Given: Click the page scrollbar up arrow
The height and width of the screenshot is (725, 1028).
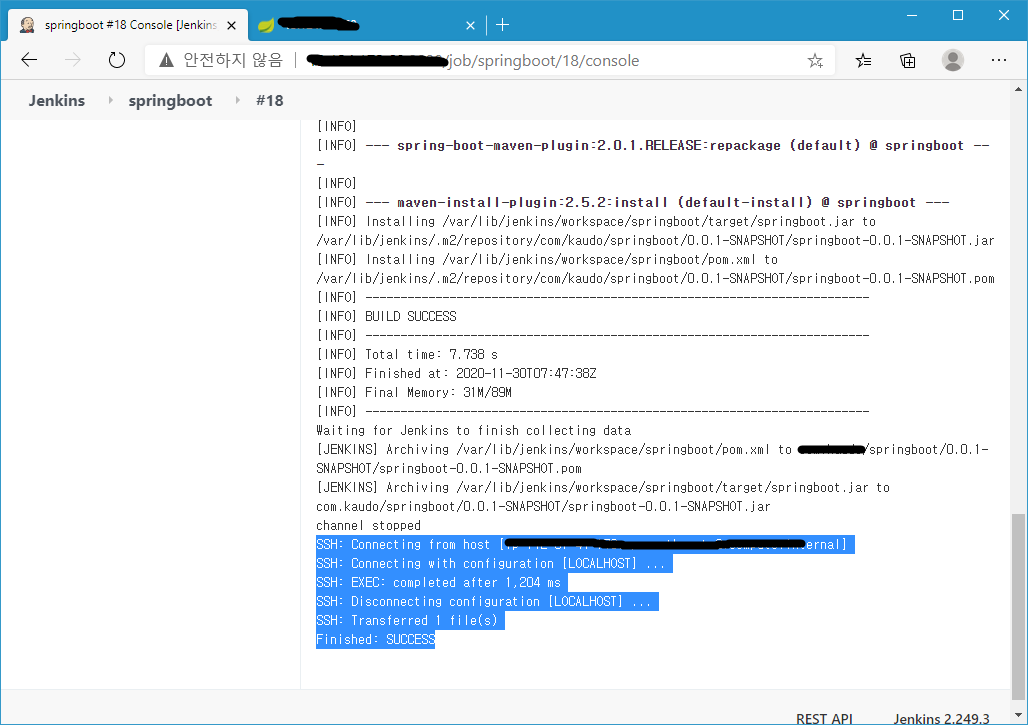Looking at the screenshot, I should tap(1018, 89).
